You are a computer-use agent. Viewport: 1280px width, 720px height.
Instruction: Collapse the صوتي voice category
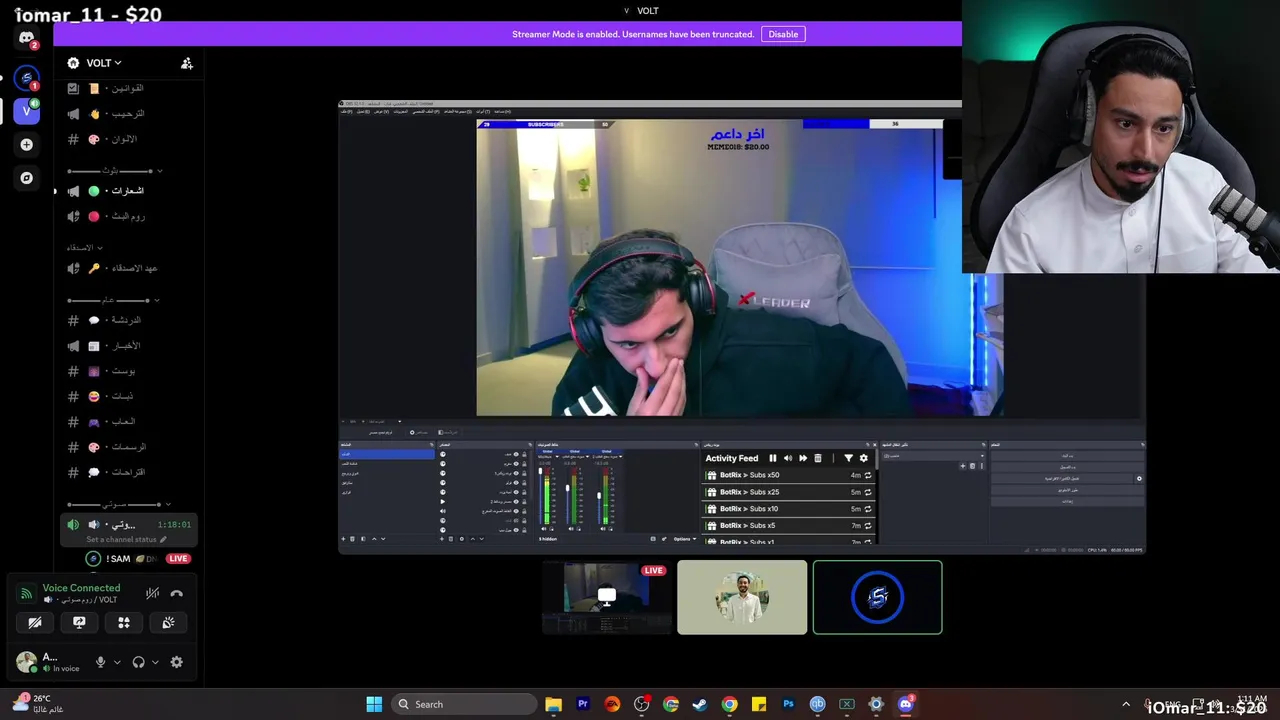click(118, 504)
